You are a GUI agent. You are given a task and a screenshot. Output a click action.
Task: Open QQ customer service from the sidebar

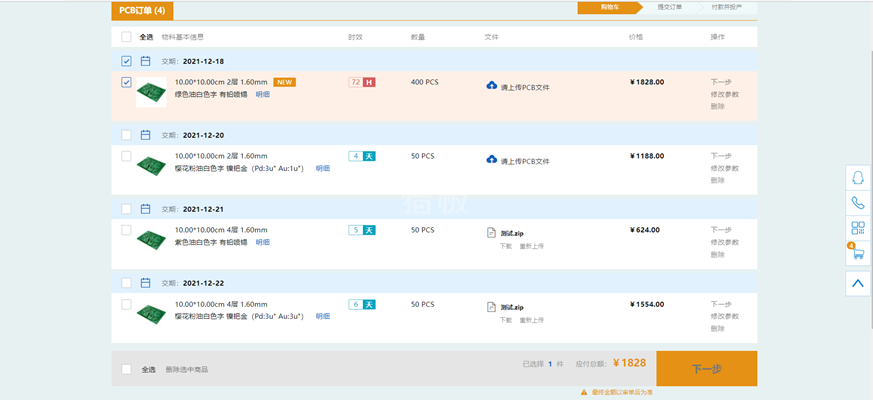point(857,177)
